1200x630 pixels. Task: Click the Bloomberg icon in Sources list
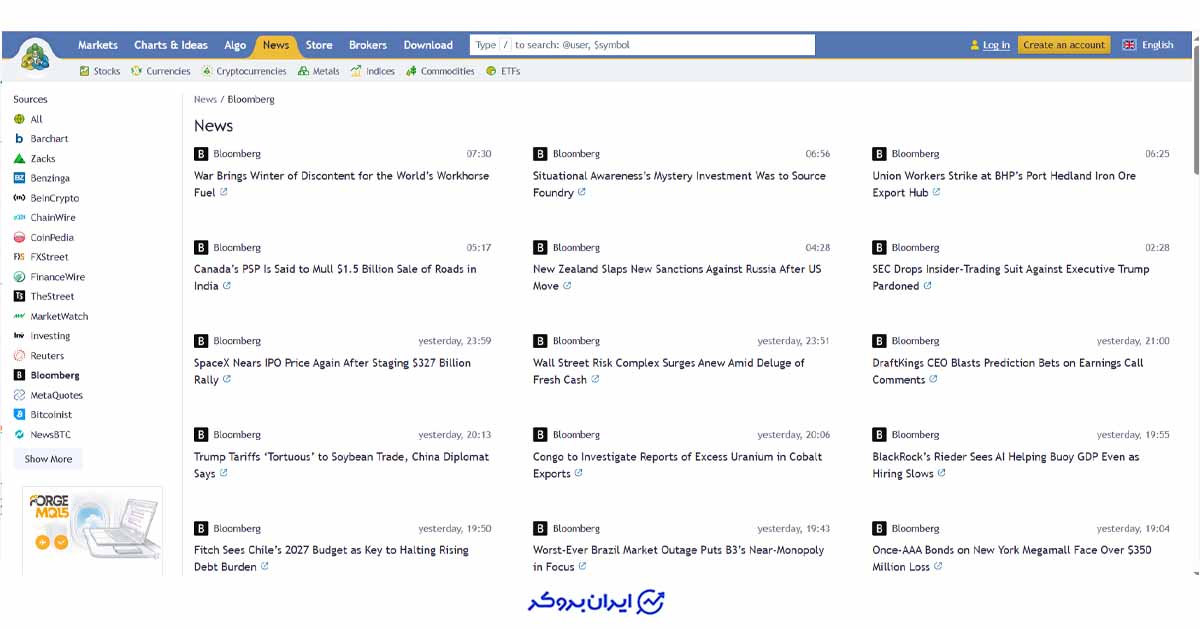click(x=19, y=375)
